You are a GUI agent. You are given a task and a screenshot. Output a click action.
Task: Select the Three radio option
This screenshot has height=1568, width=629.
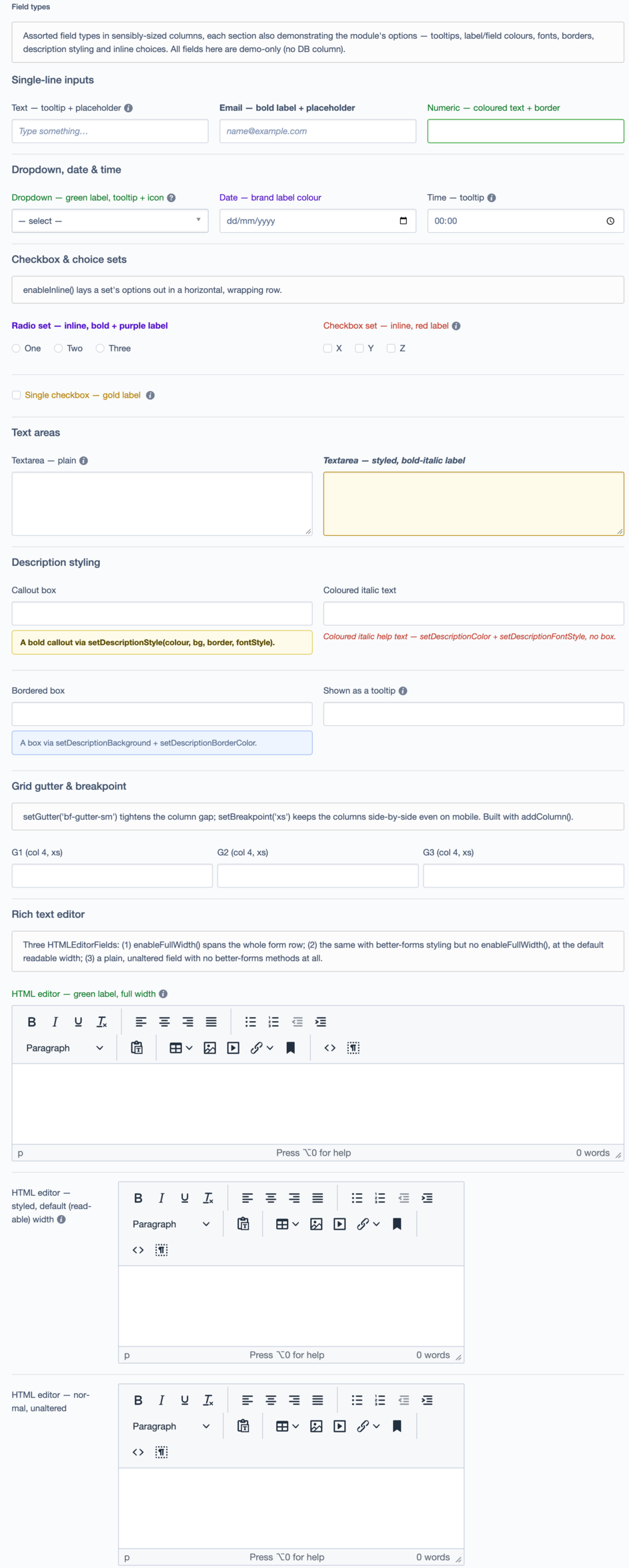coord(100,348)
